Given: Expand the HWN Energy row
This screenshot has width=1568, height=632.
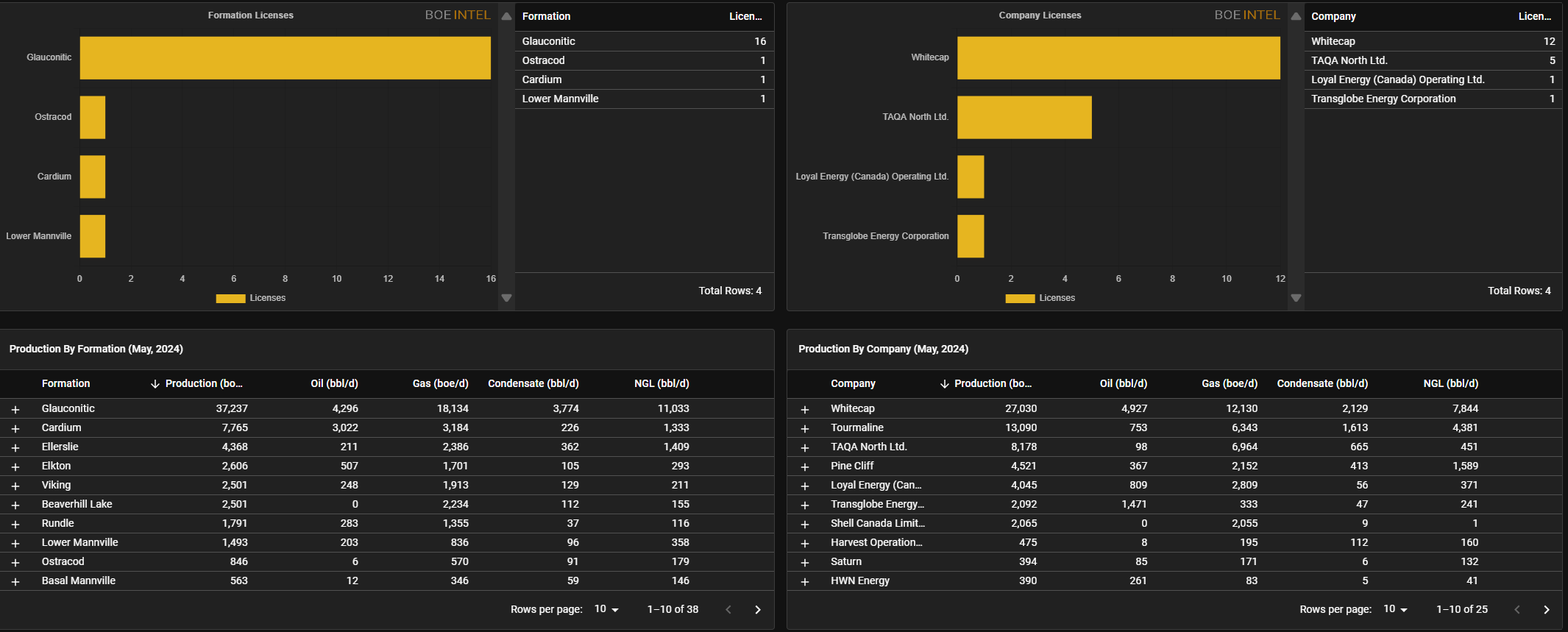Looking at the screenshot, I should coord(804,581).
